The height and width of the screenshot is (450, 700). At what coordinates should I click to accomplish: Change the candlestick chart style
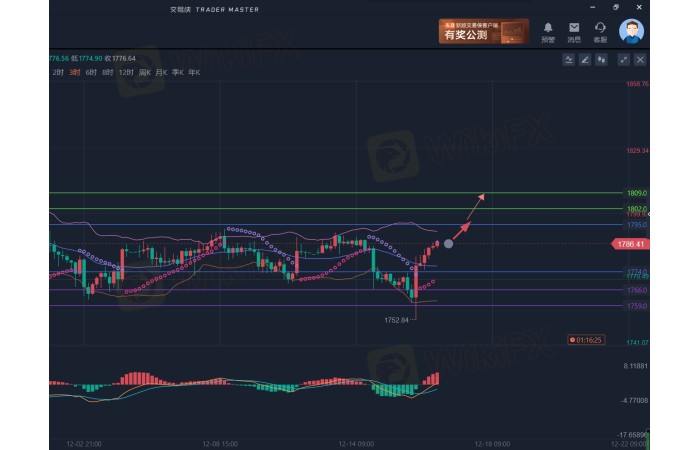tap(602, 60)
